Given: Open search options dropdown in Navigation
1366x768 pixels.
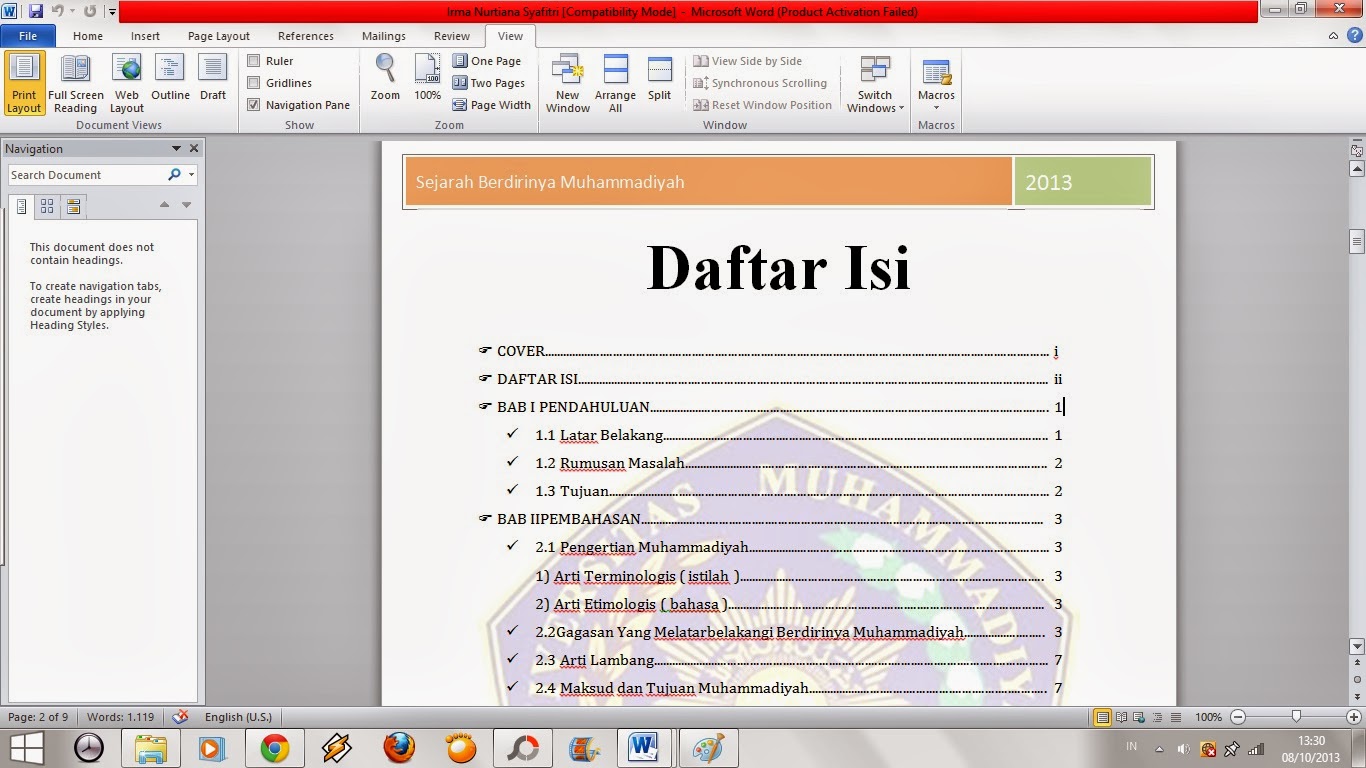Looking at the screenshot, I should click(191, 175).
